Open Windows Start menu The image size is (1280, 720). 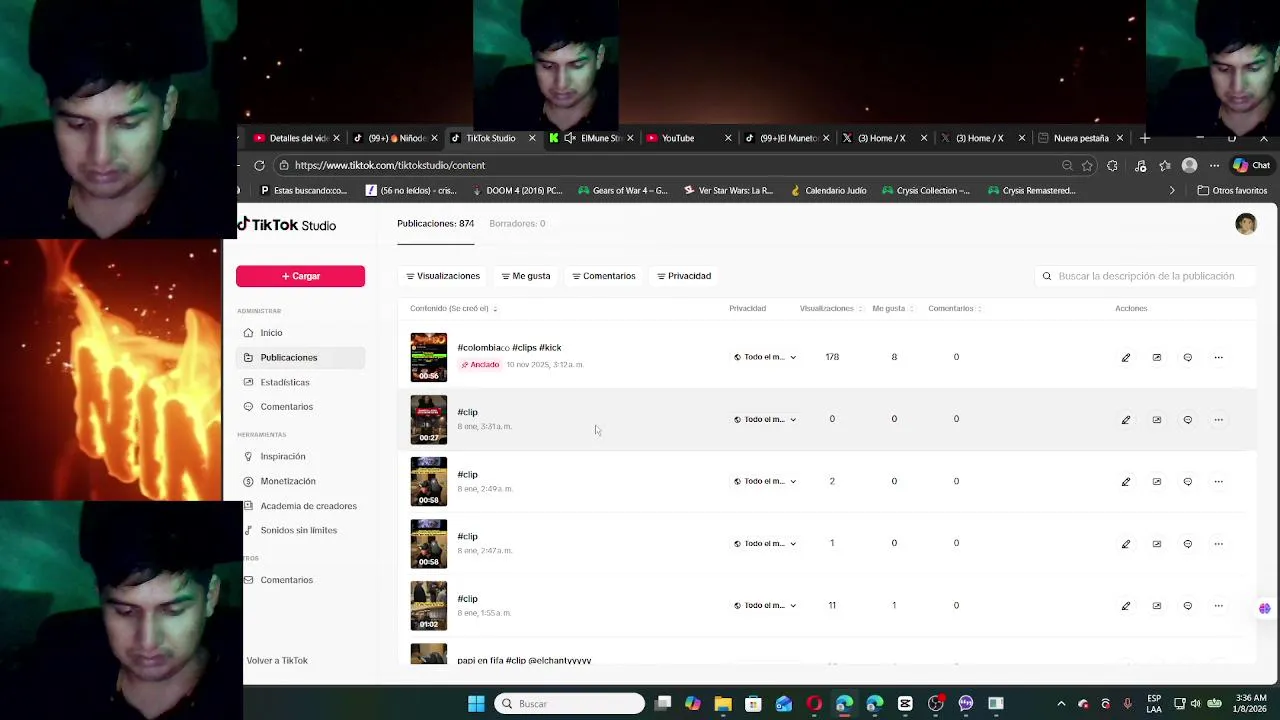tap(476, 704)
